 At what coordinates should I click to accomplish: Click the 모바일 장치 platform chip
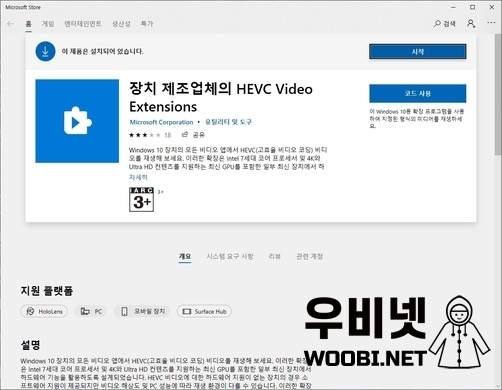(143, 311)
